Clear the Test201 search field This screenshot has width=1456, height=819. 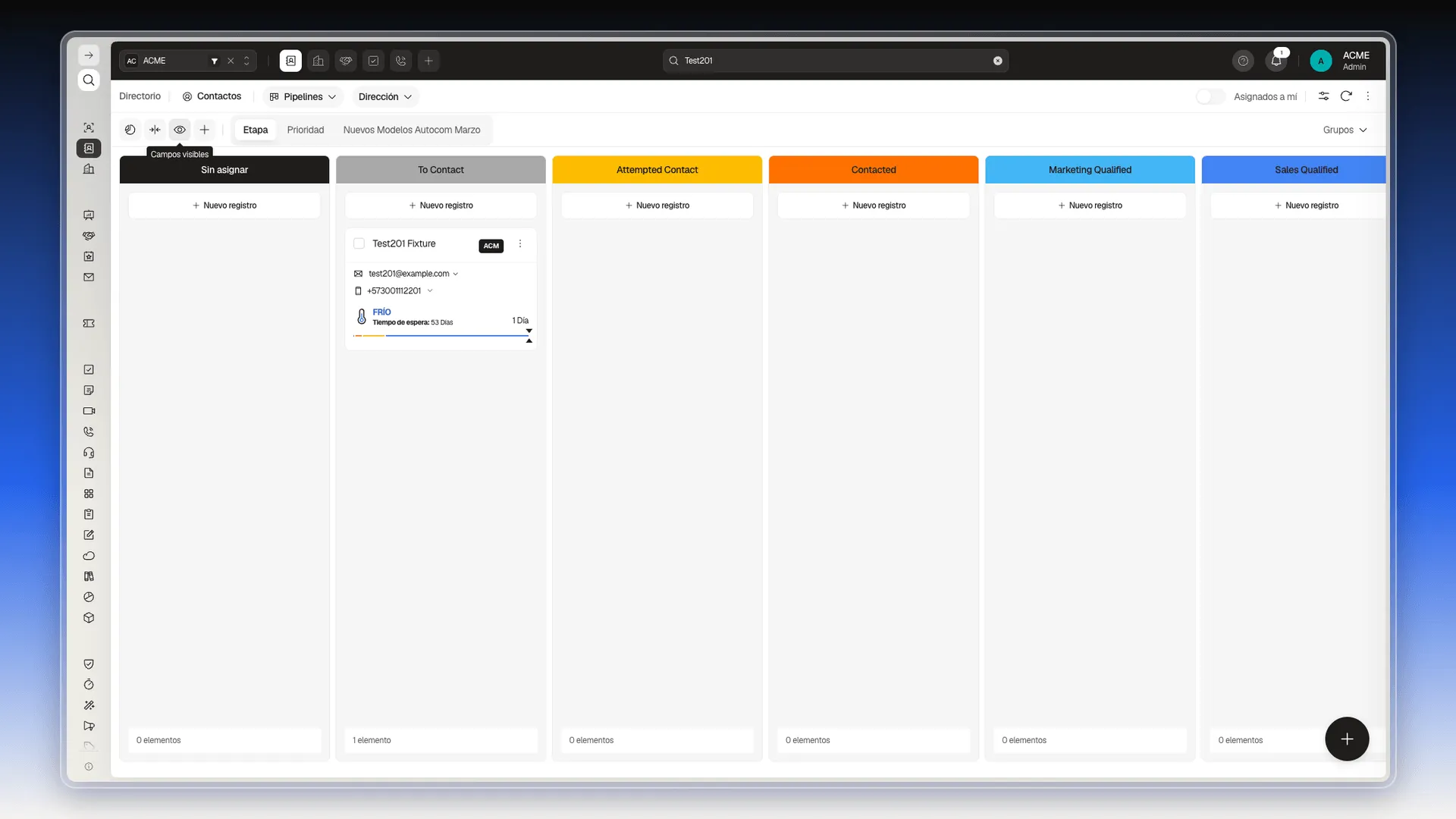pos(998,61)
